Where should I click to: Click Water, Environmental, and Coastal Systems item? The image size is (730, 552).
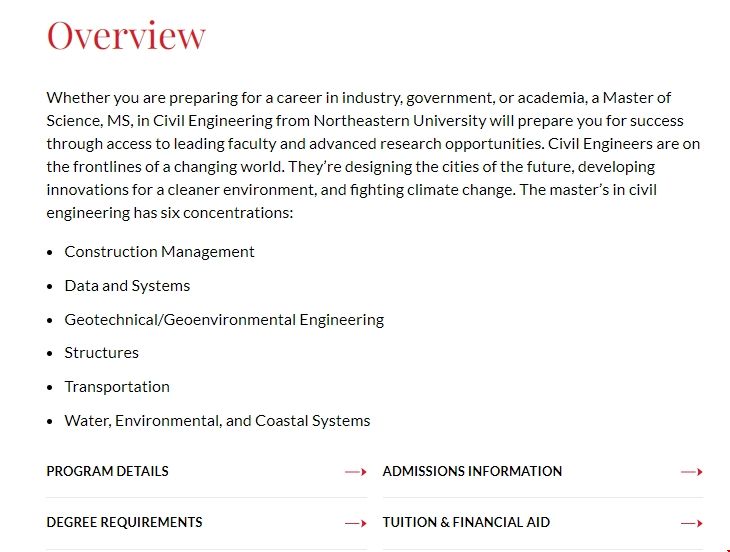(217, 421)
